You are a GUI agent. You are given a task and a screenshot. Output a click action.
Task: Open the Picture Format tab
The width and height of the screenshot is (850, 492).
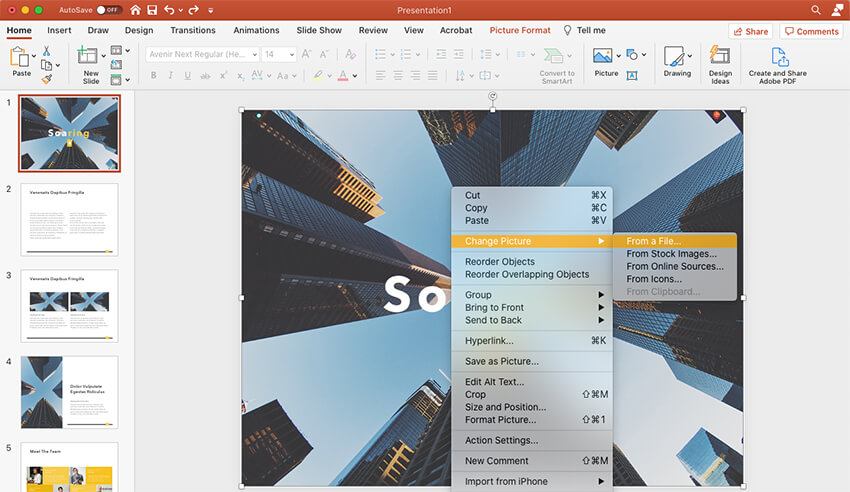tap(520, 30)
